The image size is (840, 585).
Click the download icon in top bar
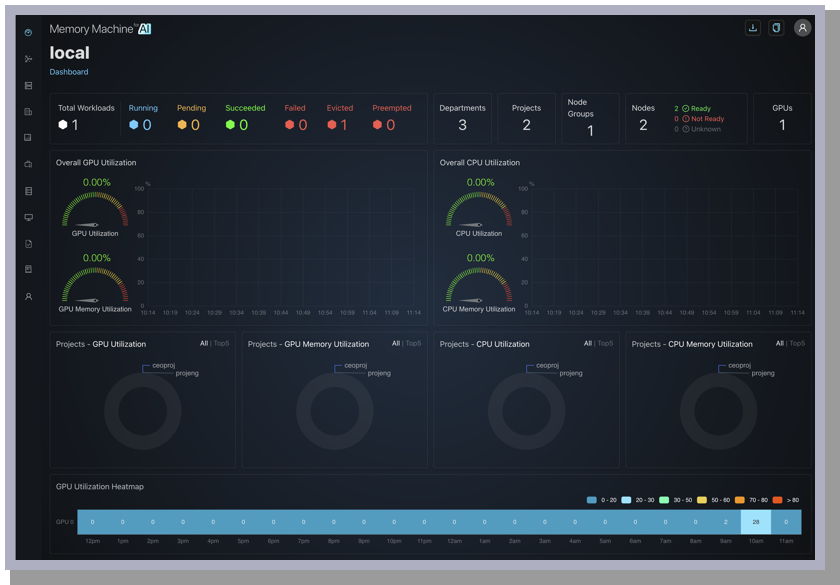click(x=753, y=28)
